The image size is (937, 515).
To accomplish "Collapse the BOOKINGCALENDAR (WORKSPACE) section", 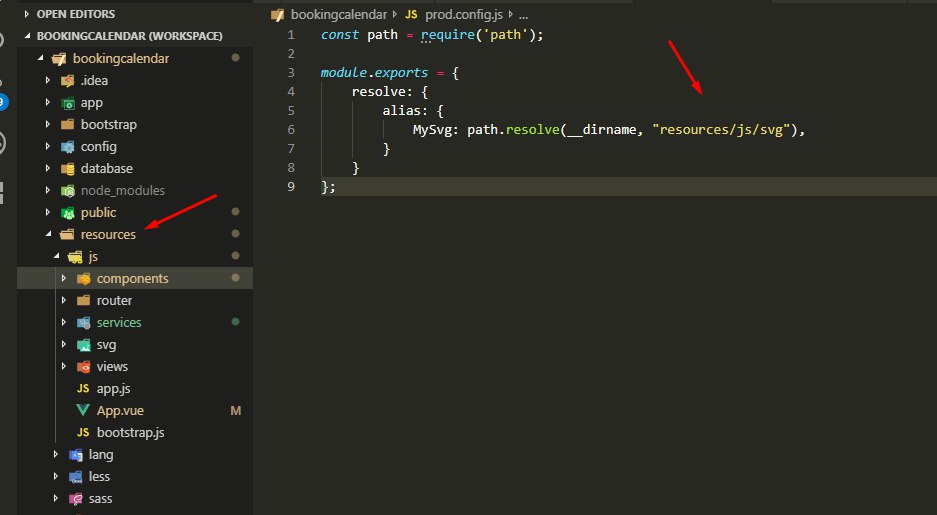I will pyautogui.click(x=26, y=36).
